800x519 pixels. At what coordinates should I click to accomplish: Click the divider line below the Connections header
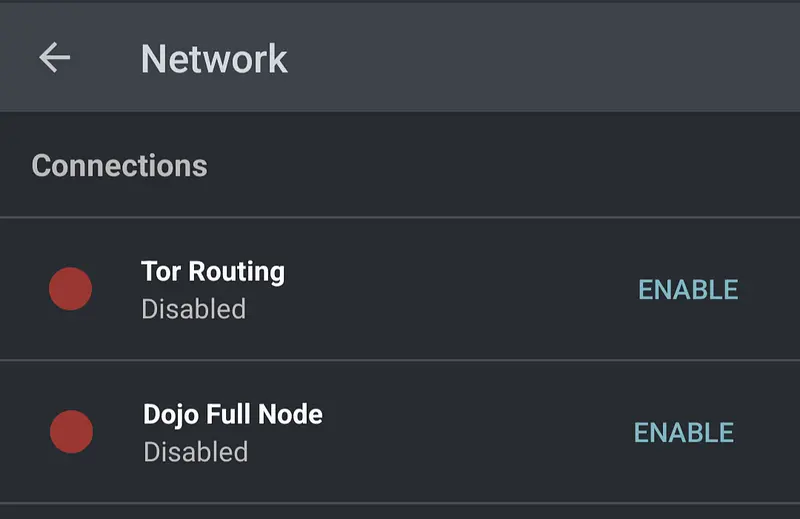tap(400, 217)
